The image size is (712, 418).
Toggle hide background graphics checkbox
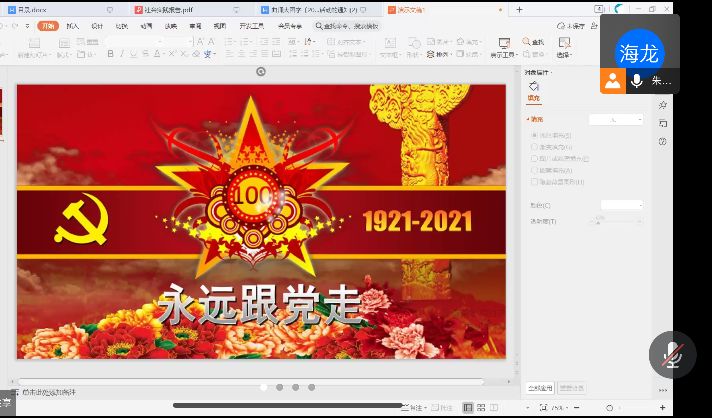point(534,182)
